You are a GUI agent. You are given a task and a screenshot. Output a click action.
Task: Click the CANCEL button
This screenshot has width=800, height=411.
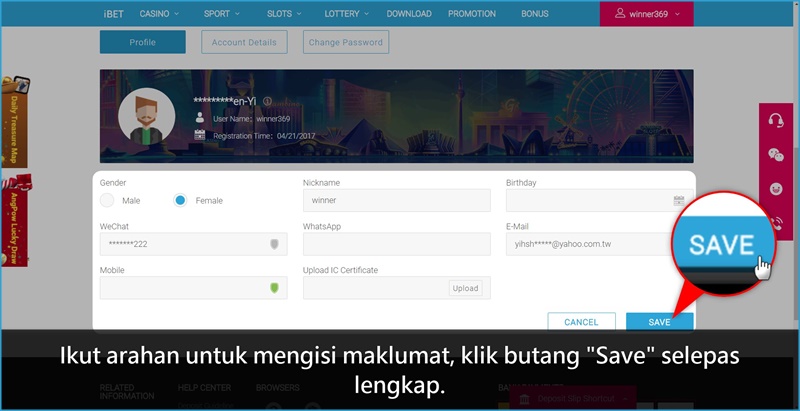point(581,322)
